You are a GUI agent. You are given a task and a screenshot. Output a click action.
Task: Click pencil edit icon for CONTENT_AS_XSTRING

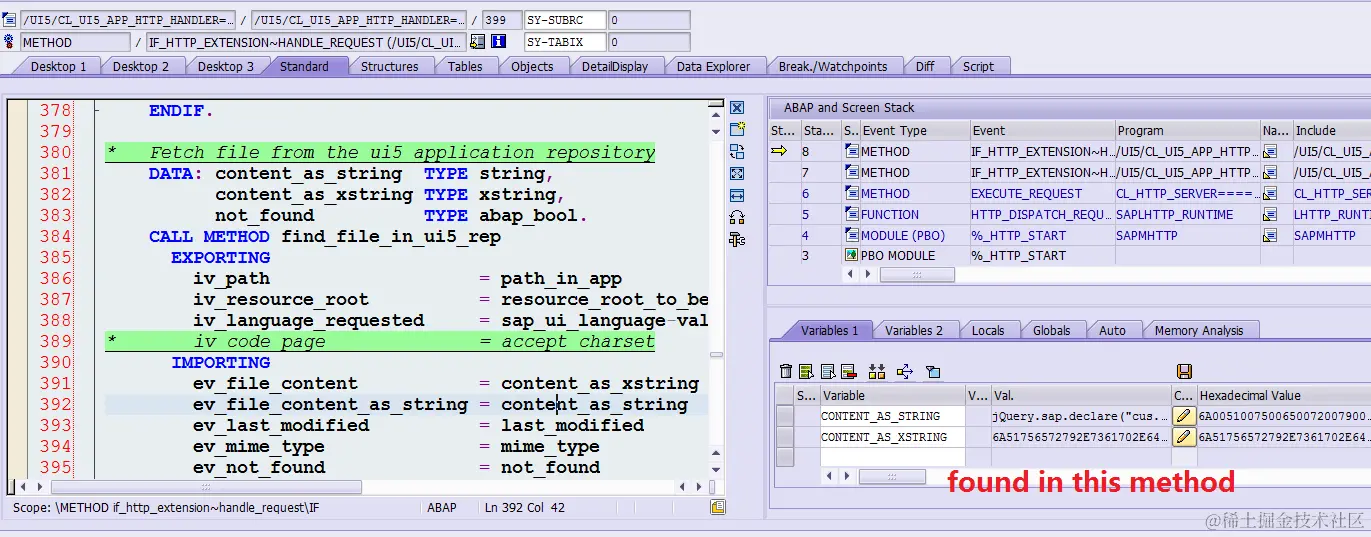tap(1184, 437)
